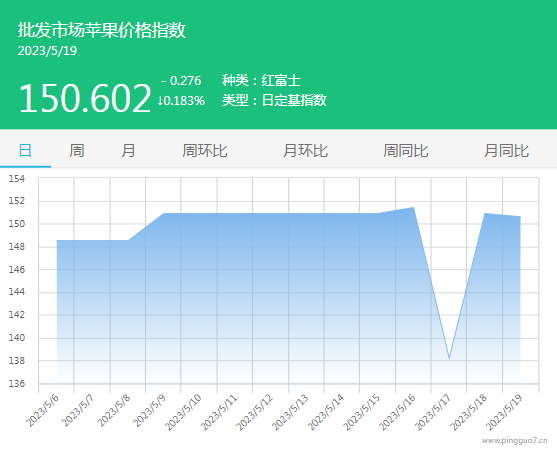Click the 类型：日定基指数 type label
Viewport: 557px width, 450px height.
coord(274,100)
